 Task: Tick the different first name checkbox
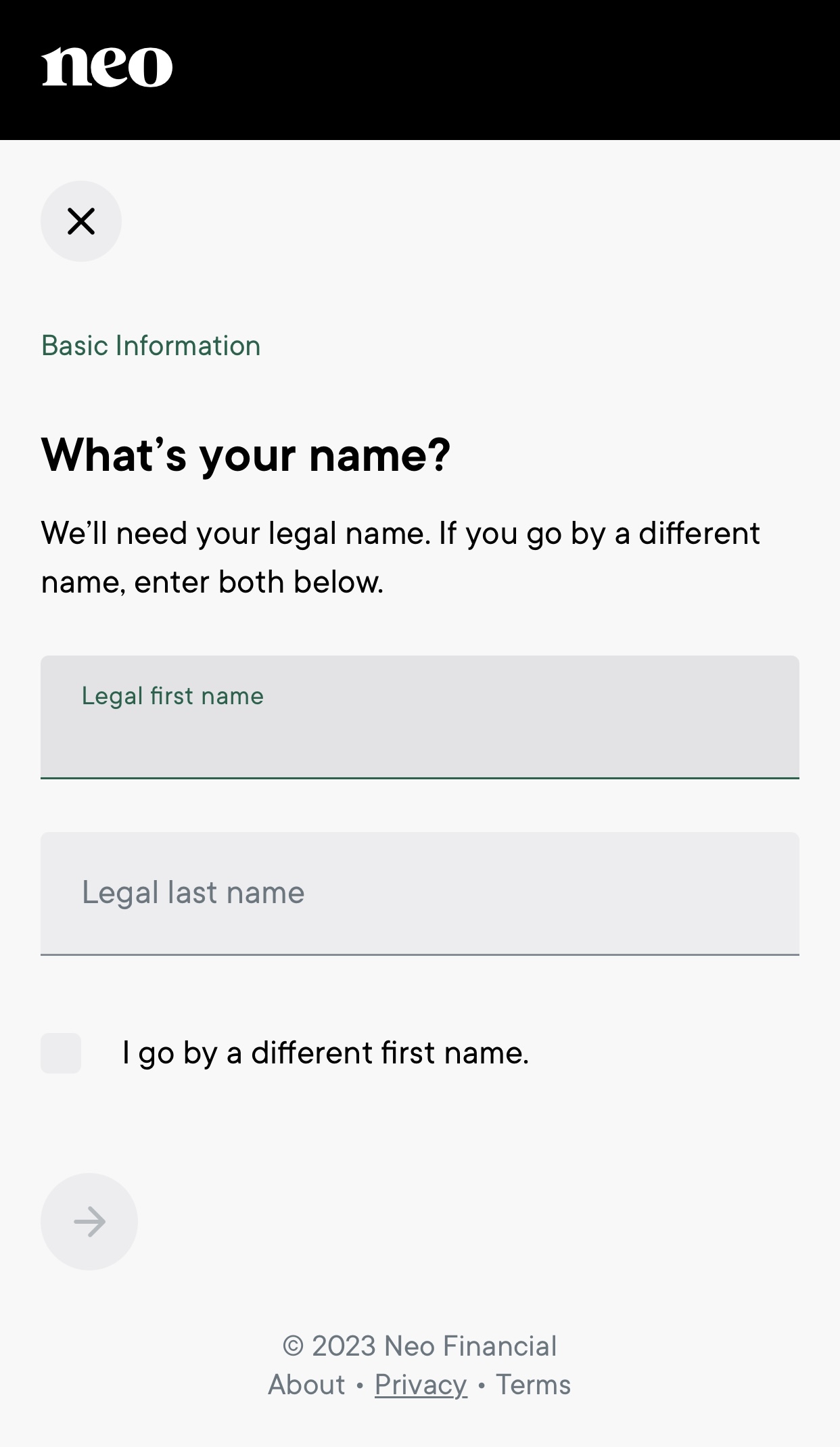coord(61,1053)
